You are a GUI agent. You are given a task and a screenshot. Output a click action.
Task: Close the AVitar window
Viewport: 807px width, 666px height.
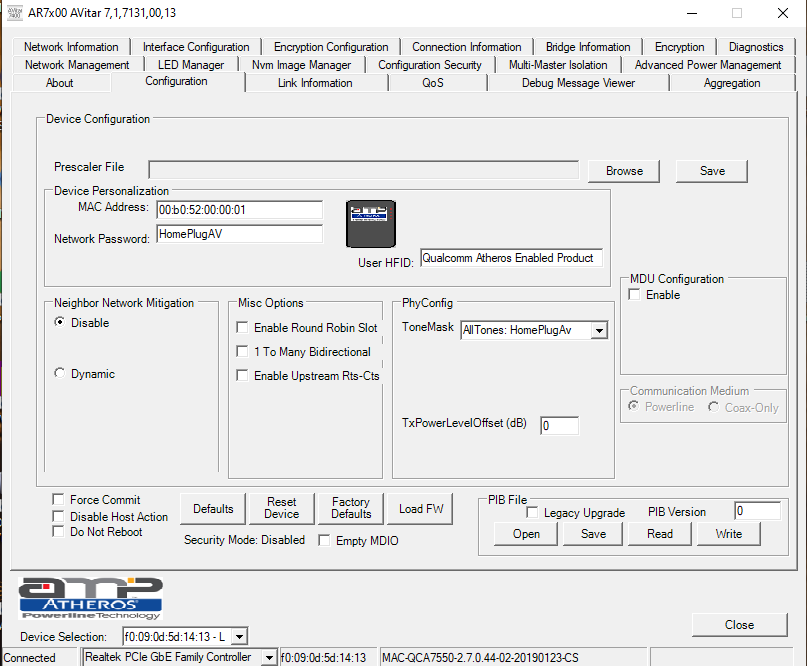pyautogui.click(x=782, y=13)
